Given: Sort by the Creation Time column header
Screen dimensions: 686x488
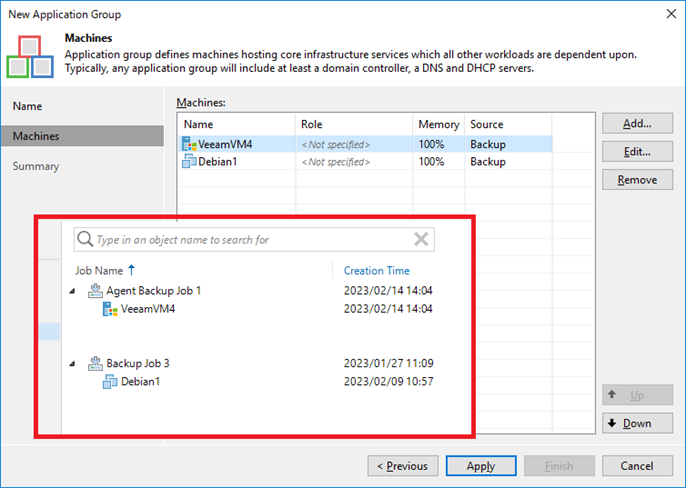Looking at the screenshot, I should 377,270.
